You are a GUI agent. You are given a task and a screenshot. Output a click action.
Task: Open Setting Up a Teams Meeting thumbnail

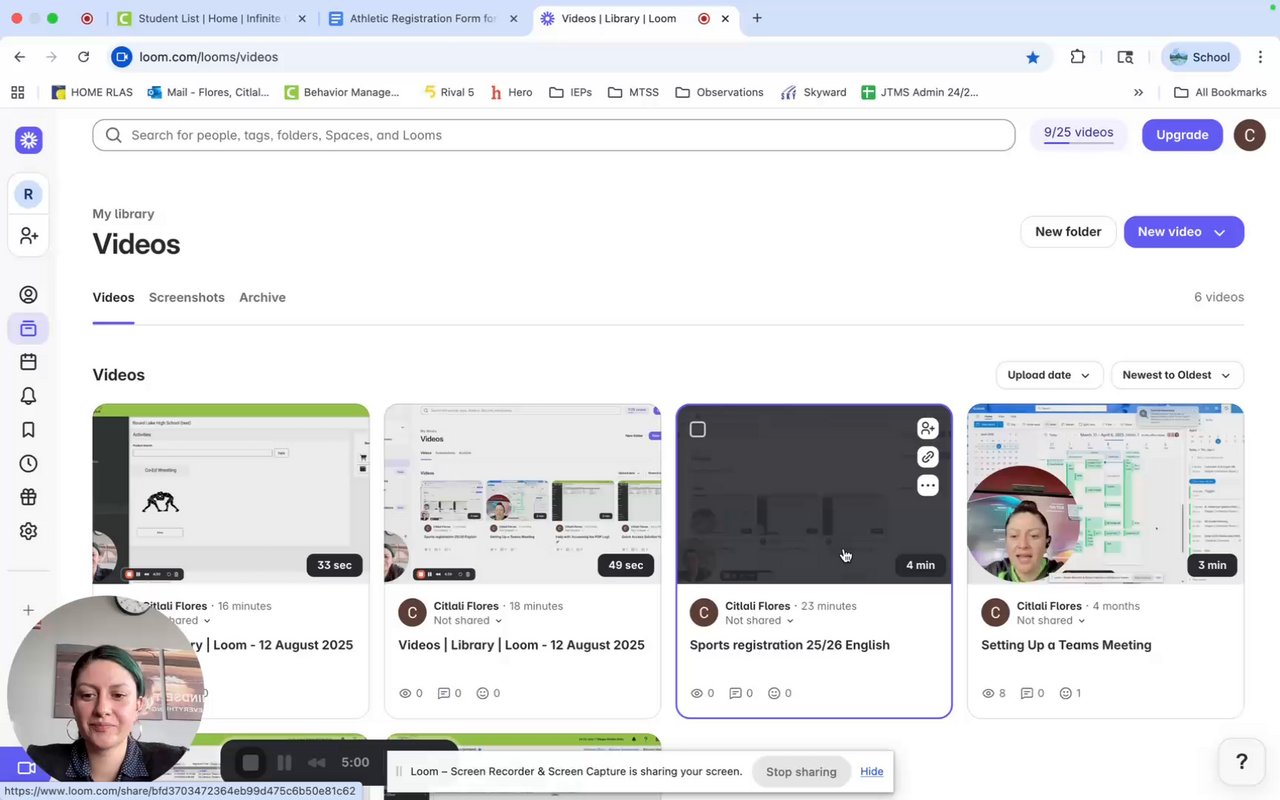1105,494
